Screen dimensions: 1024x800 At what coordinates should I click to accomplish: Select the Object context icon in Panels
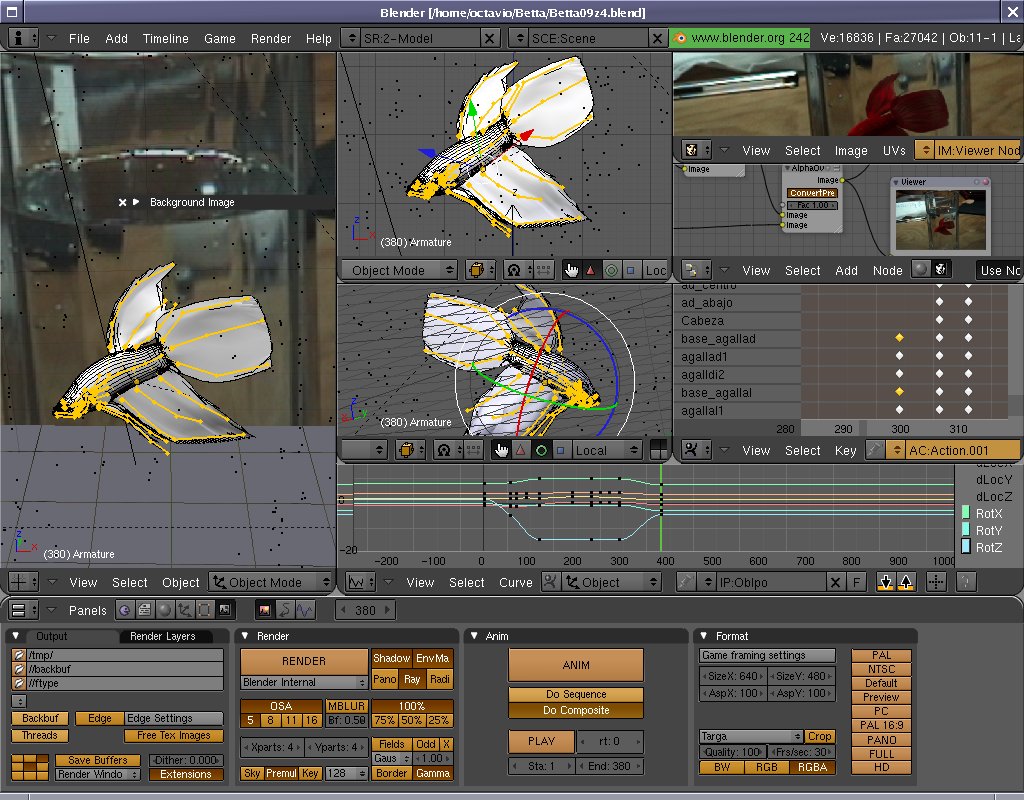(x=184, y=610)
